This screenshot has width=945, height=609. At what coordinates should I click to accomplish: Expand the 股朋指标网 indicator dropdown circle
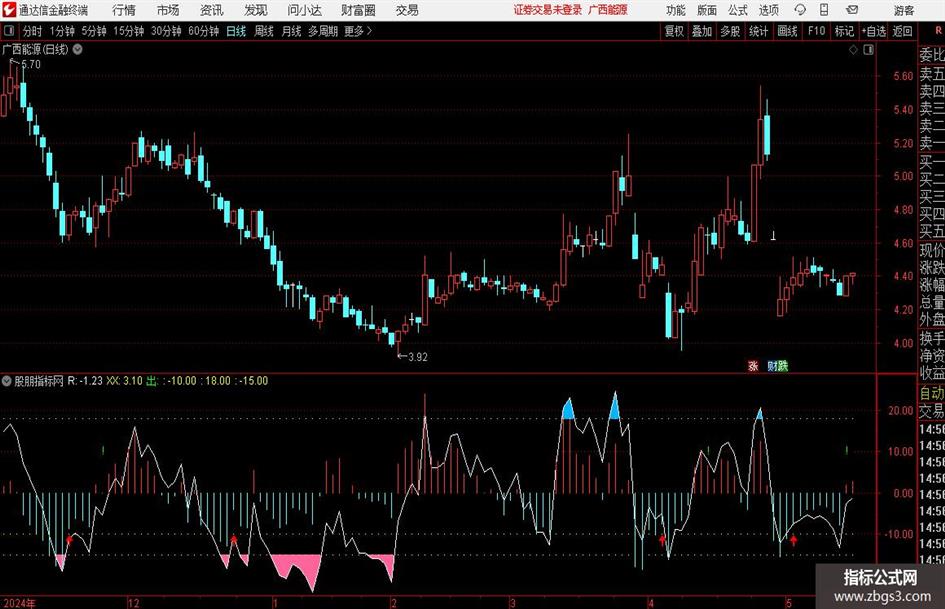pos(7,381)
